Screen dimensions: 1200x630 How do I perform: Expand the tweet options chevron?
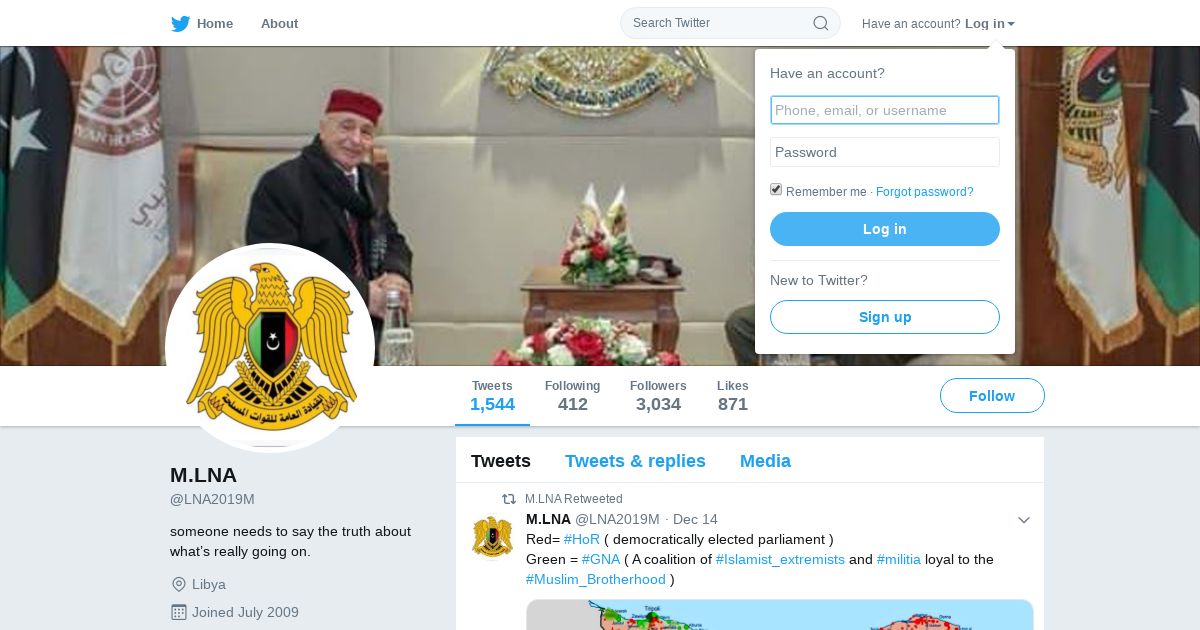coord(1023,520)
